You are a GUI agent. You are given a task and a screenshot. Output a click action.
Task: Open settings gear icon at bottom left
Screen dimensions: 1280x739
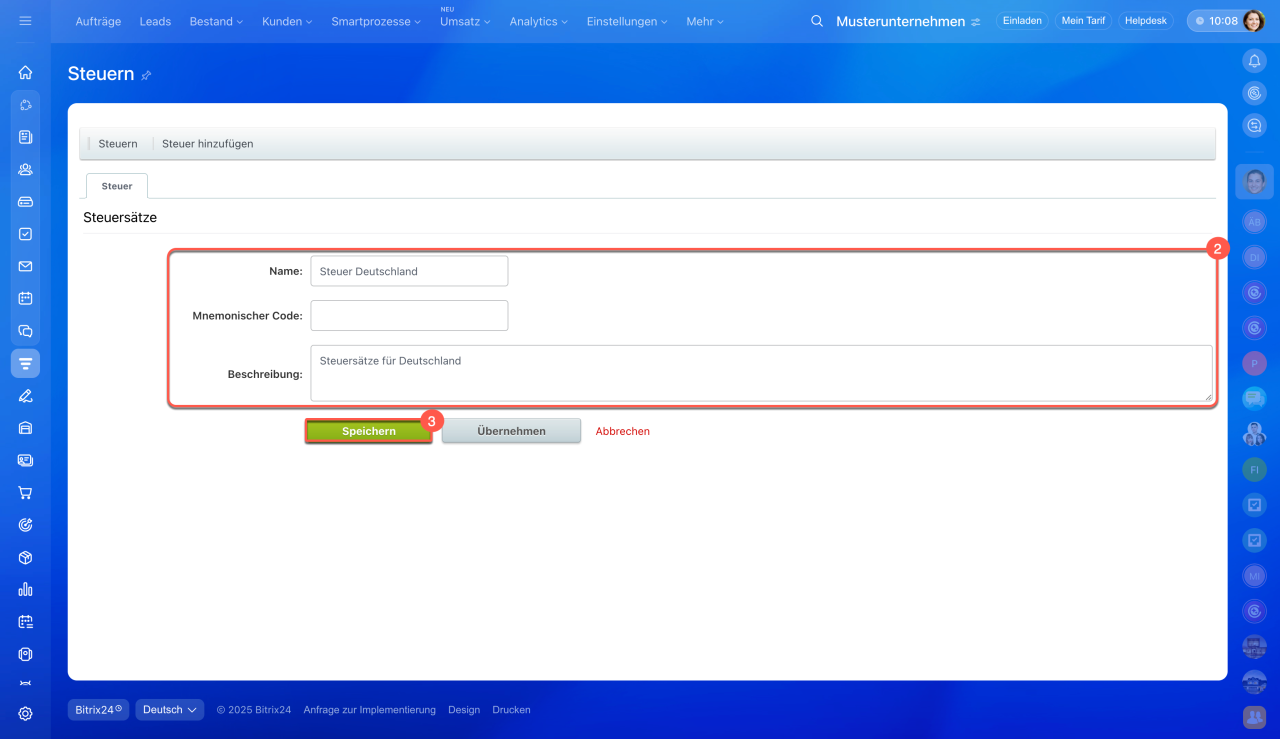[x=25, y=713]
